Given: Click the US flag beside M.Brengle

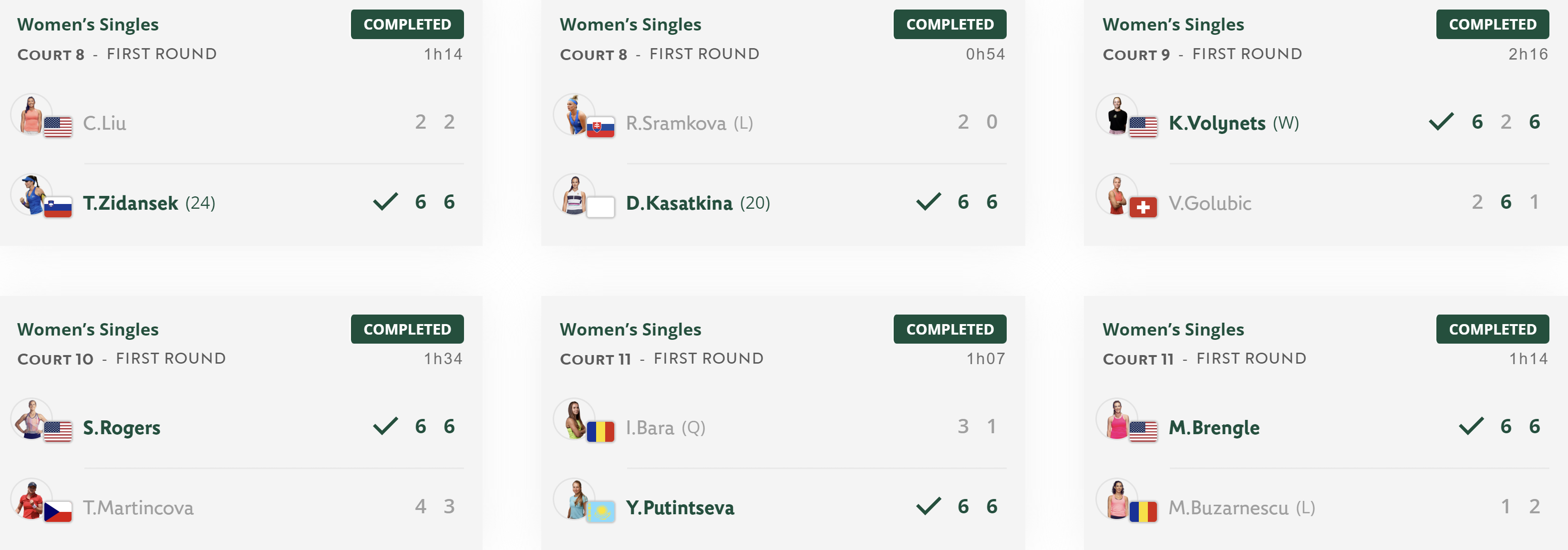Looking at the screenshot, I should 1143,431.
